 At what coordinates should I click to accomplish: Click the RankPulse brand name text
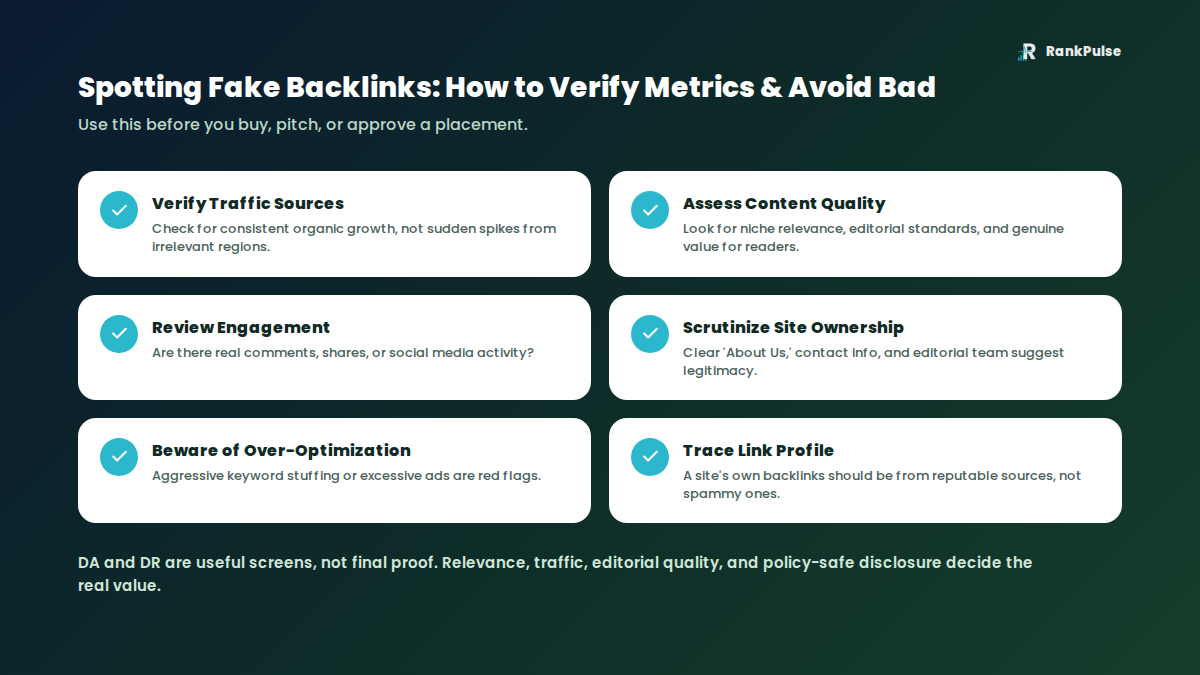point(1083,51)
